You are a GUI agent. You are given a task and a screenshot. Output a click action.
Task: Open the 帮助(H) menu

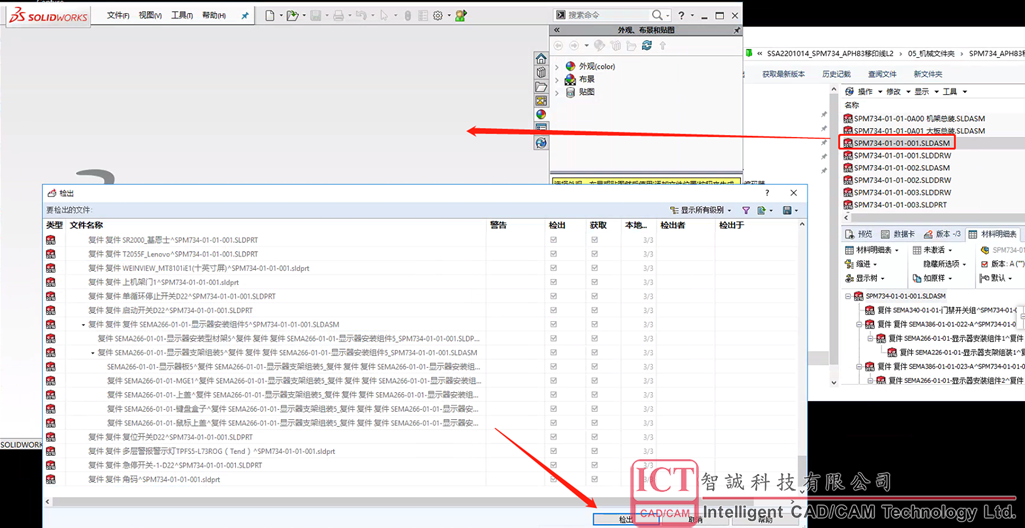[214, 16]
